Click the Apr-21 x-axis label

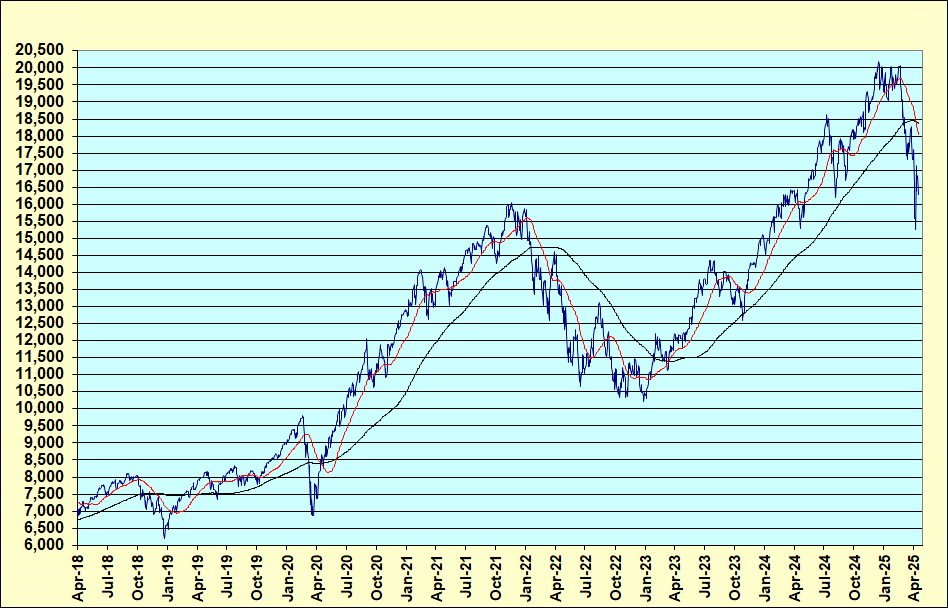pos(437,578)
